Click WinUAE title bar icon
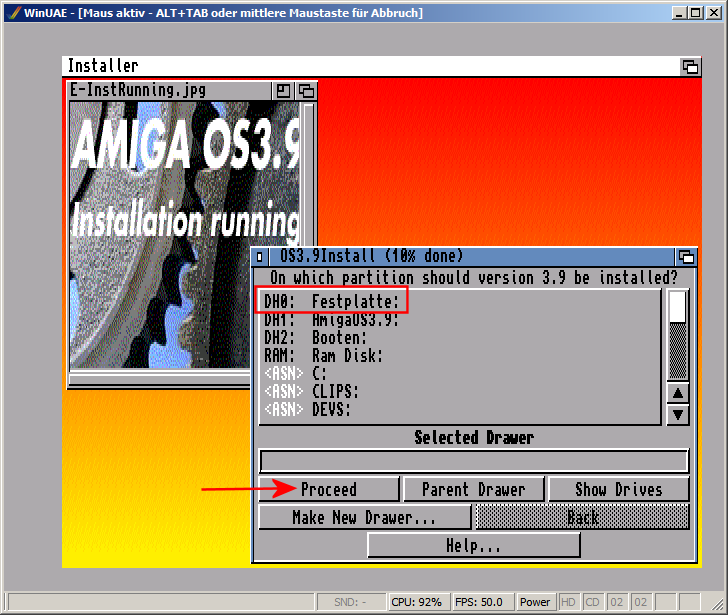This screenshot has width=728, height=615. tap(14, 13)
